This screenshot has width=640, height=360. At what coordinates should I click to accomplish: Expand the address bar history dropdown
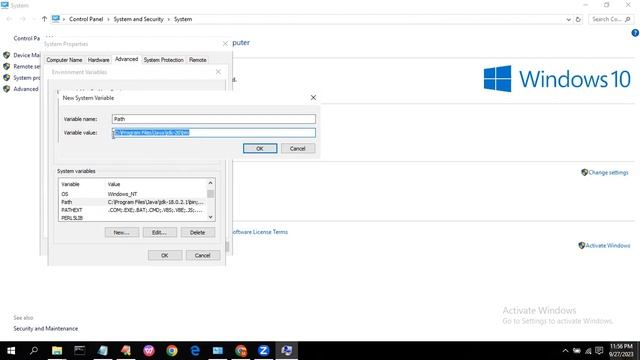tap(568, 19)
